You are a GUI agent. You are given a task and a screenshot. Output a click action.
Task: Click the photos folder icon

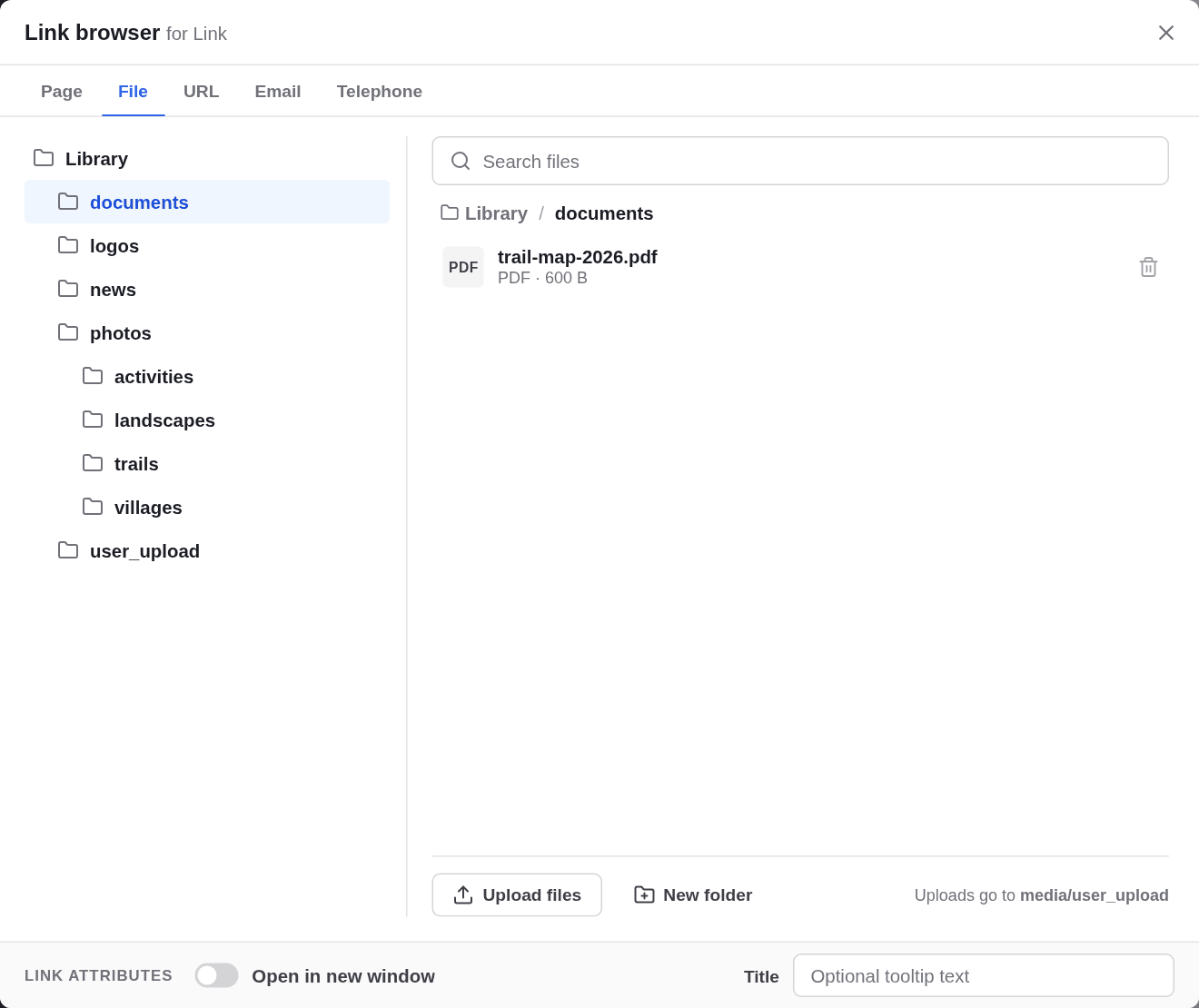(x=68, y=332)
